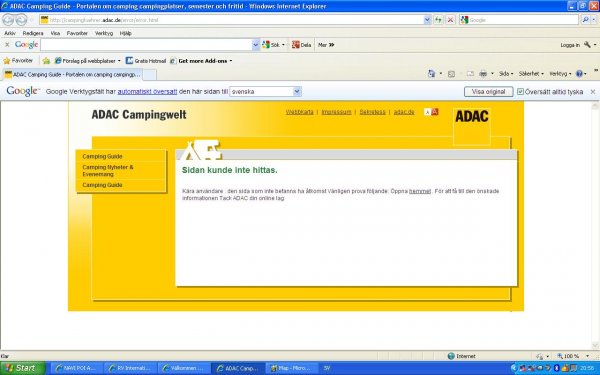The image size is (600, 375).
Task: Open Google Toolbar wrench settings icon
Action: pyautogui.click(x=587, y=45)
